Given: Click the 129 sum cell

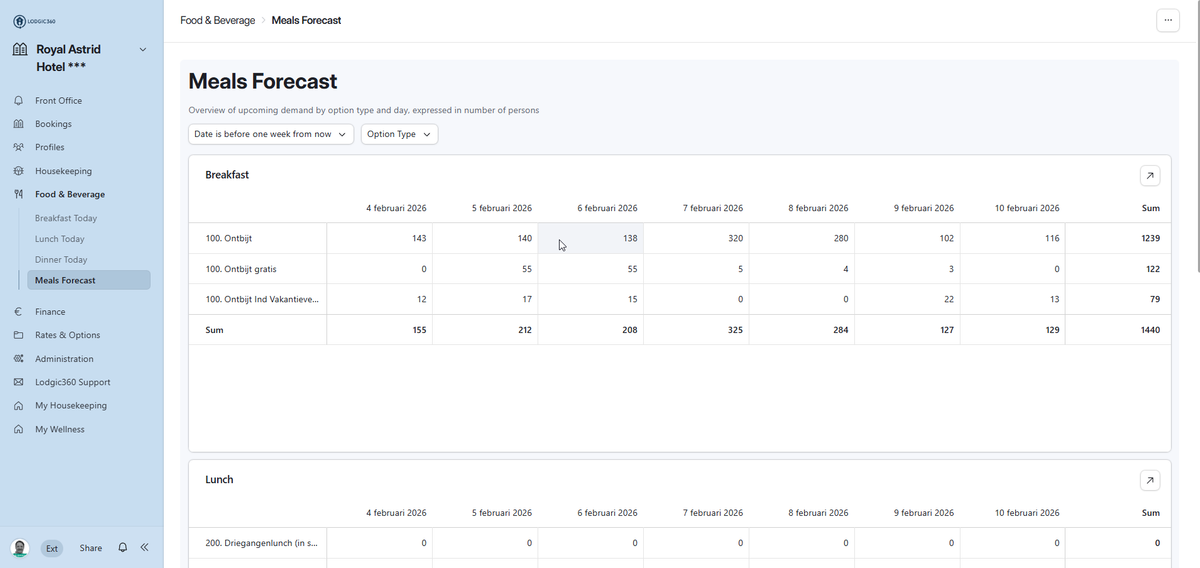Looking at the screenshot, I should [1012, 329].
